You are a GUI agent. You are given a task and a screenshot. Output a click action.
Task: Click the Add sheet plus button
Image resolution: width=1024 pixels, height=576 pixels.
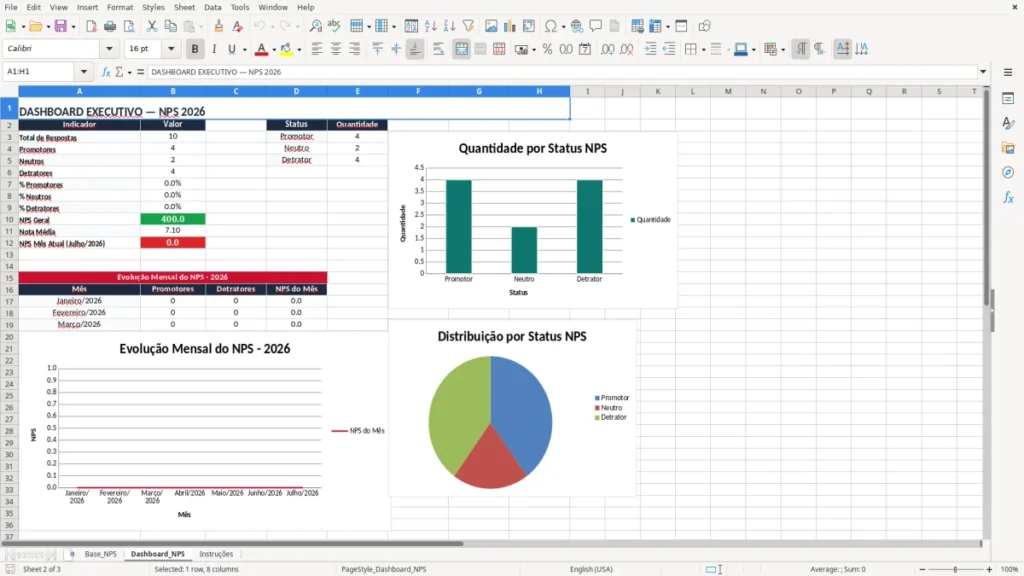click(x=72, y=554)
